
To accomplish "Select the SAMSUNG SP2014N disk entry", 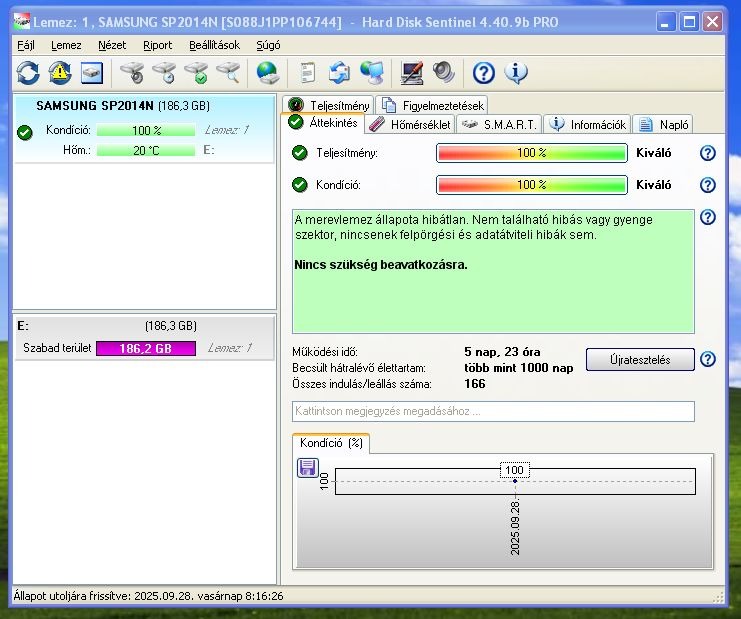I will [144, 129].
